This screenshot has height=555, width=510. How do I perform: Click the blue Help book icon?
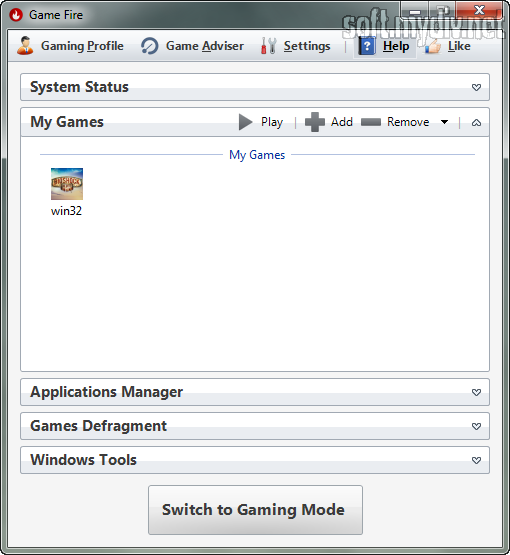point(367,46)
